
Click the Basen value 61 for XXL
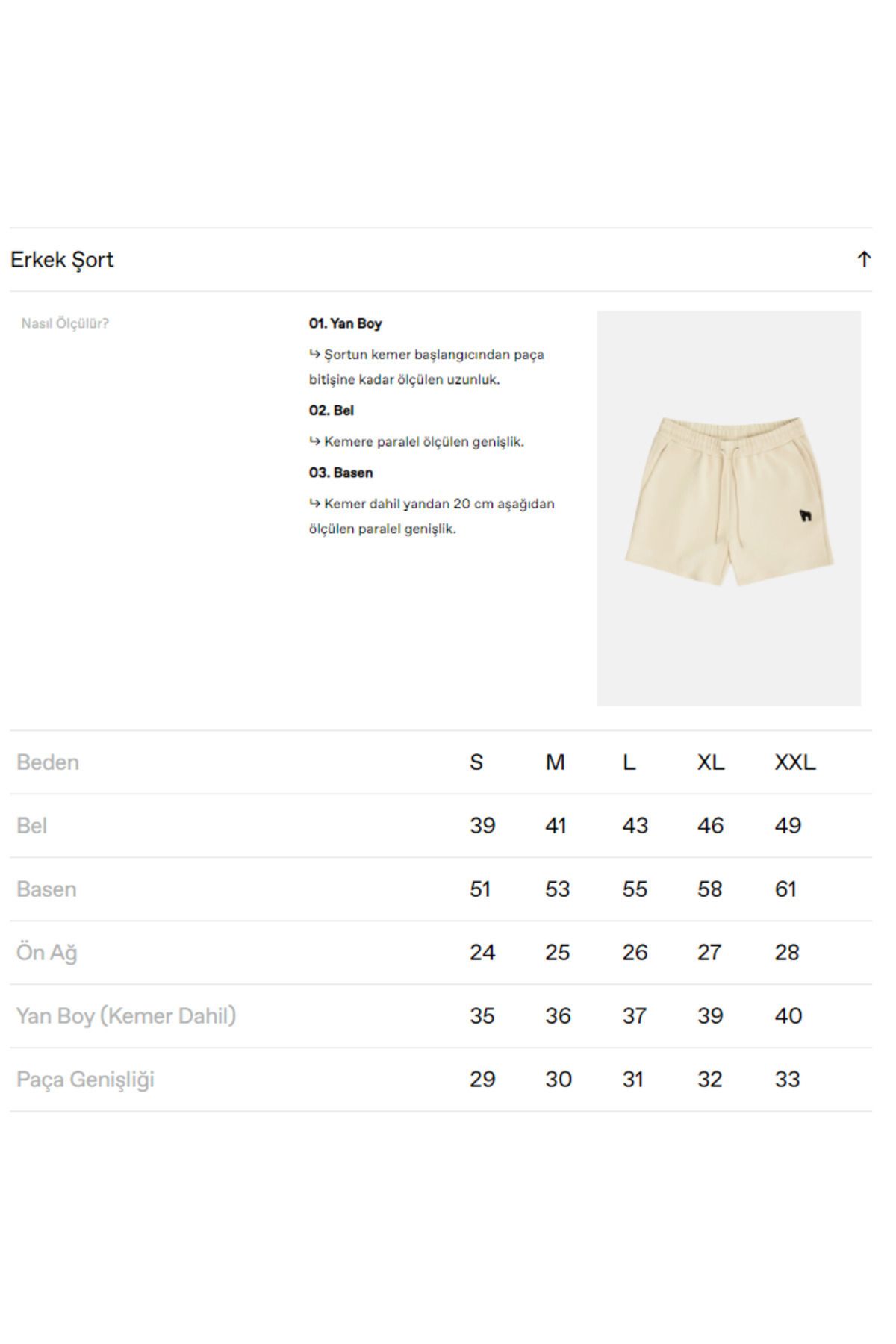pyautogui.click(x=785, y=889)
